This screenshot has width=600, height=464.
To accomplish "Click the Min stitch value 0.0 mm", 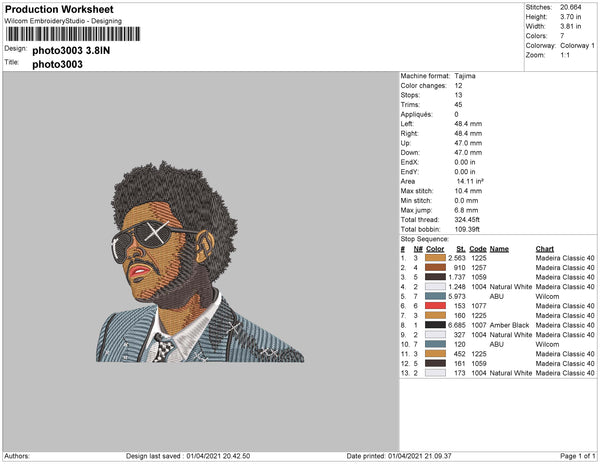I will pos(466,200).
